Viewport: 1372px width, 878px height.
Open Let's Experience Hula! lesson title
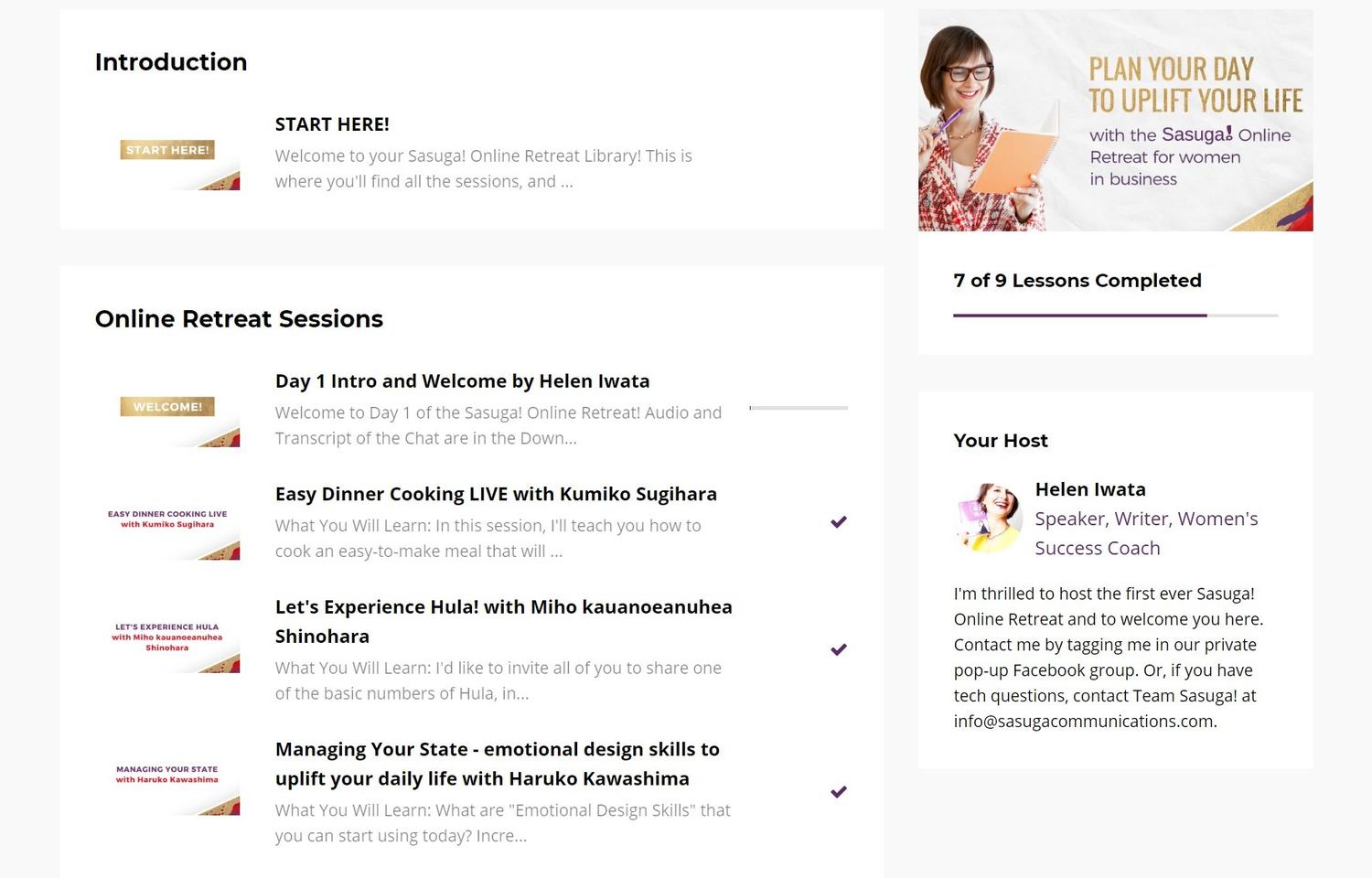(504, 621)
